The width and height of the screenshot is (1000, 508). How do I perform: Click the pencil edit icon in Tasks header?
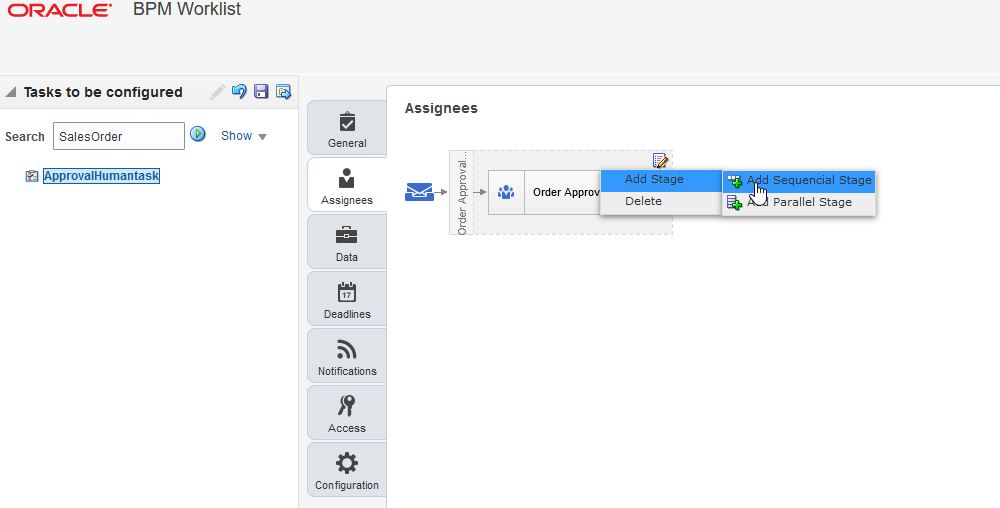(x=217, y=92)
